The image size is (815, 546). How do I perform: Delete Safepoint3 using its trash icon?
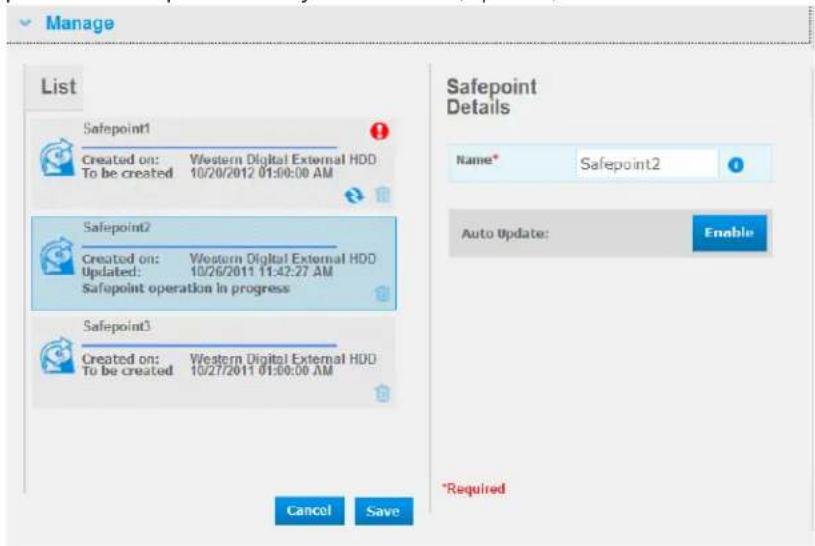383,393
